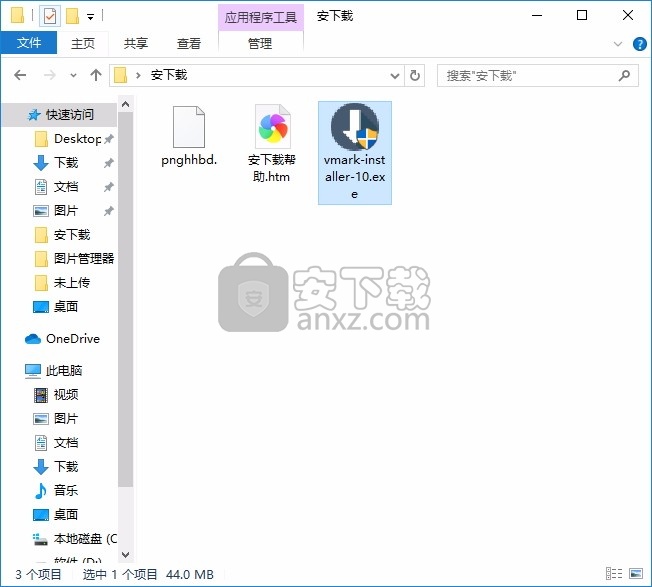This screenshot has height=587, width=652.
Task: Go forward with the right arrow
Action: [49, 75]
